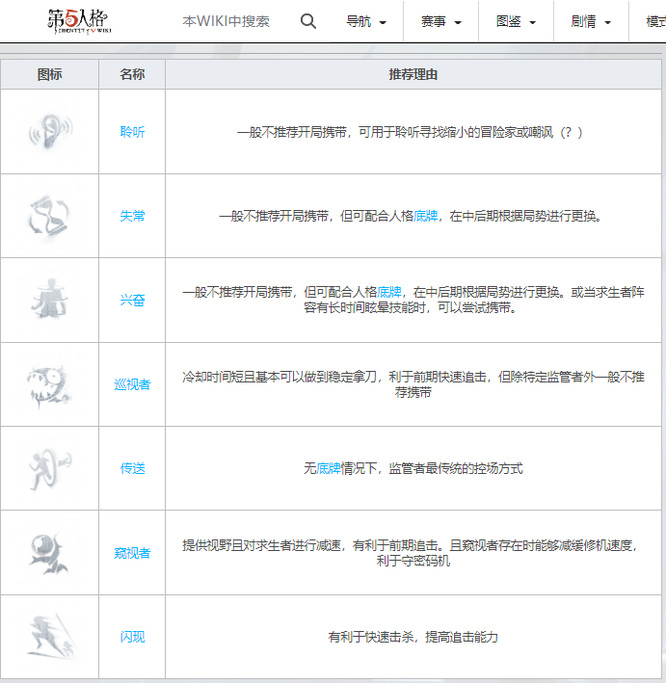
Task: Click the 图标 column header
Action: point(49,74)
